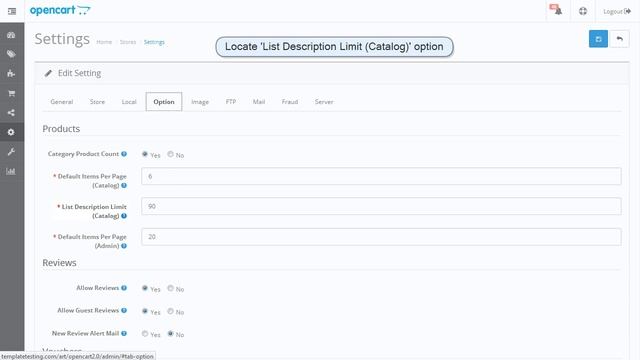Click the Reviews section heading
Screen dimensions: 640x360
[x=60, y=262]
